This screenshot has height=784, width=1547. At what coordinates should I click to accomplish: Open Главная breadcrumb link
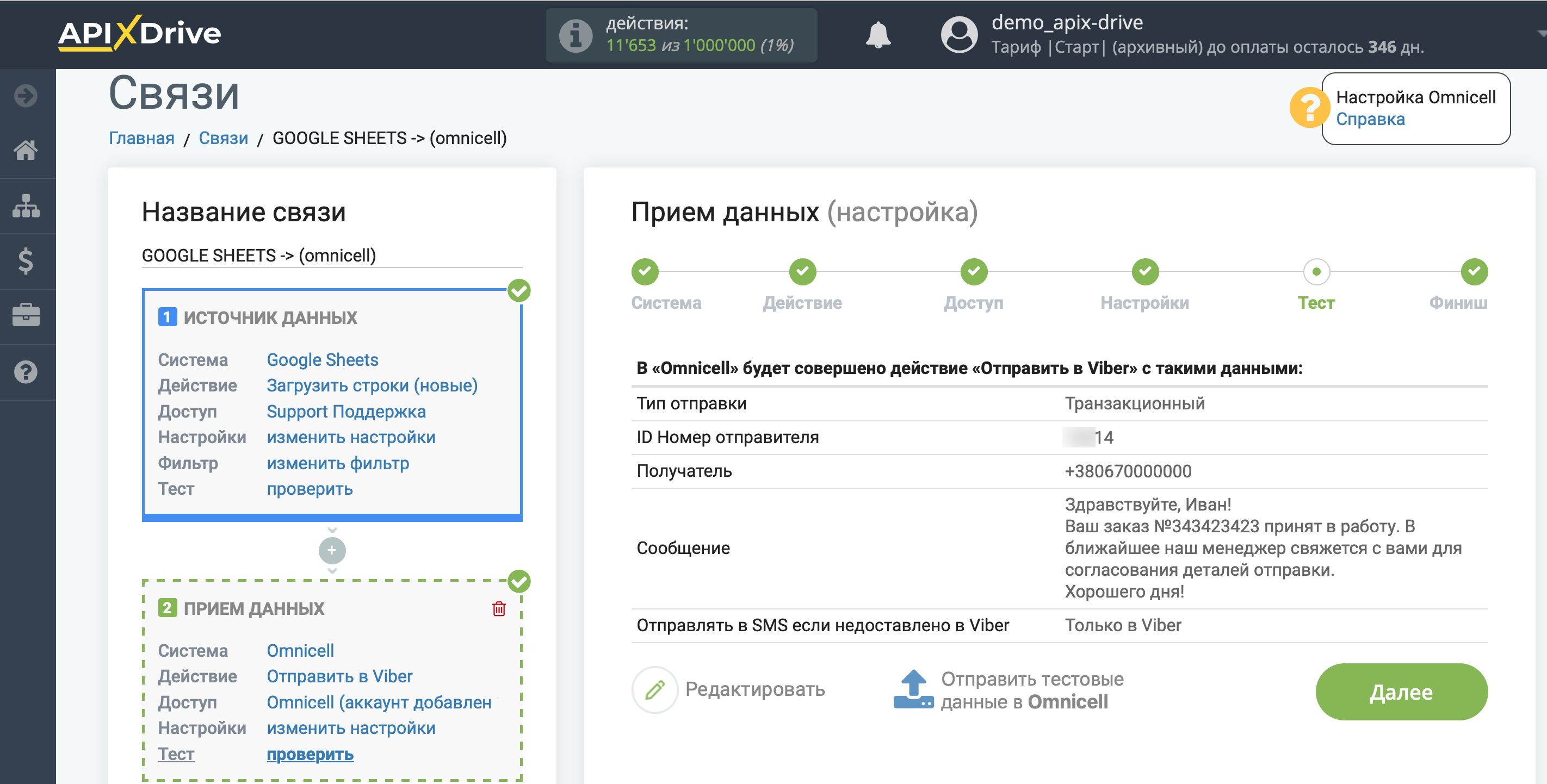(x=141, y=138)
